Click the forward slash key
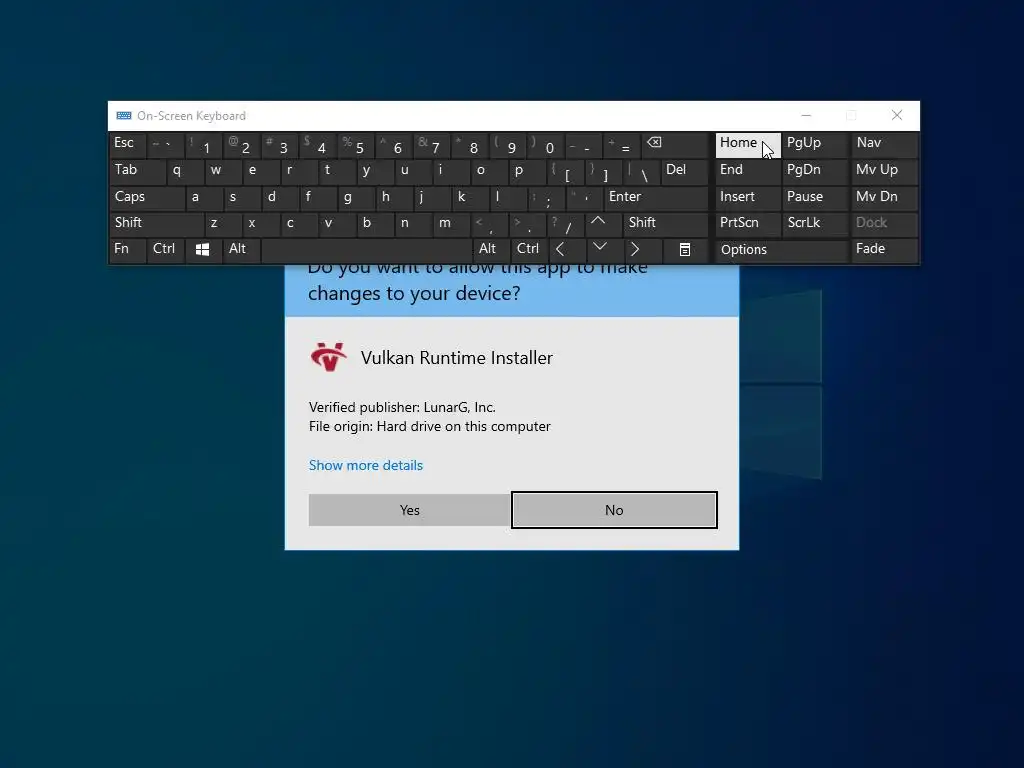 564,223
